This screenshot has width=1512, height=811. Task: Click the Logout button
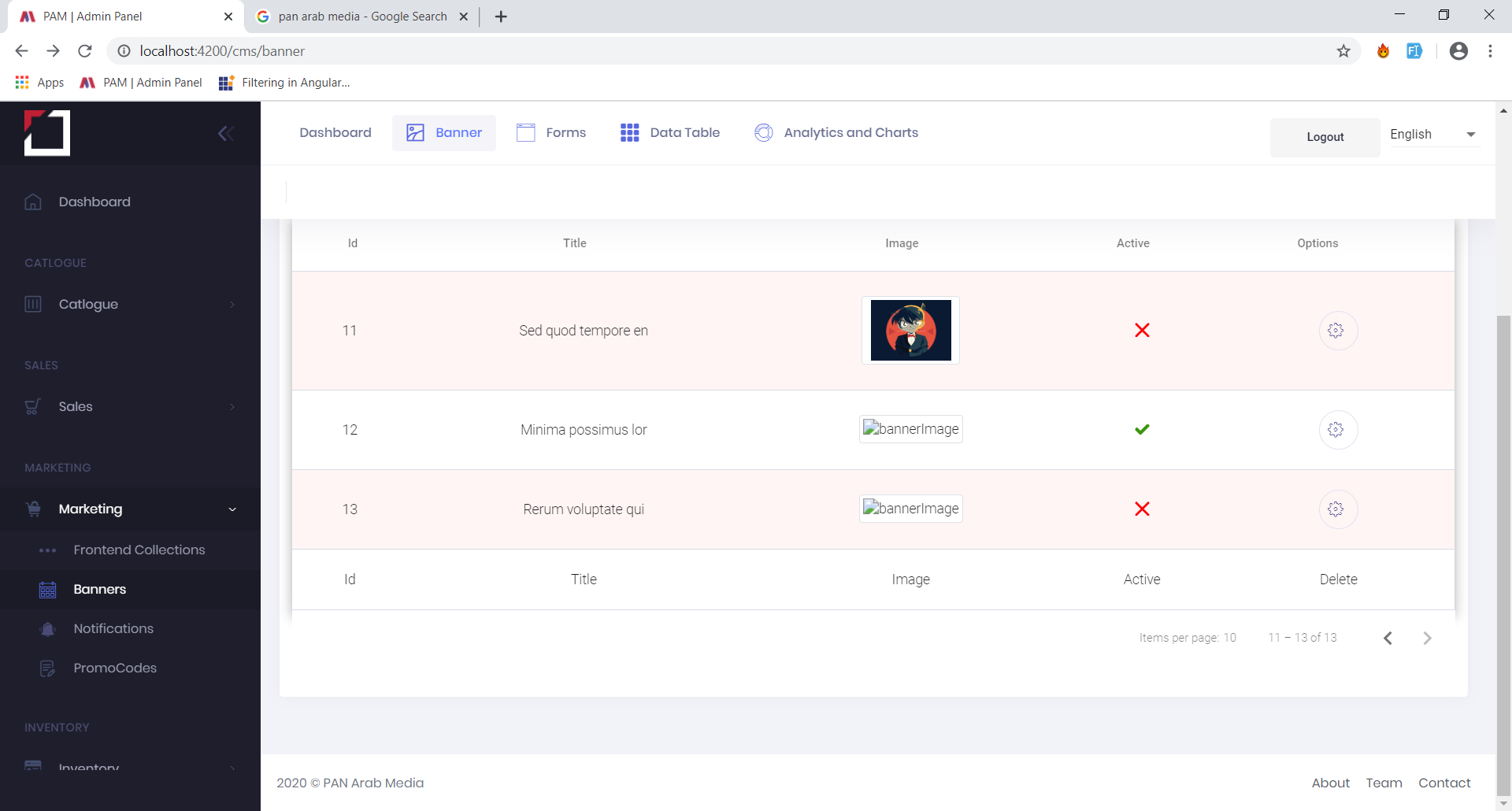click(x=1325, y=137)
